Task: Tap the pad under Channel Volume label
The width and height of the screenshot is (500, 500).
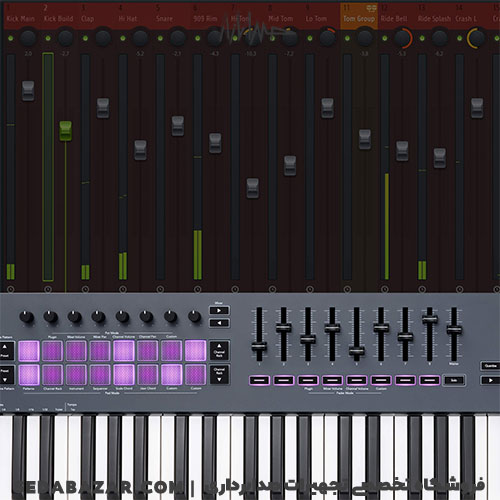Action: [124, 351]
